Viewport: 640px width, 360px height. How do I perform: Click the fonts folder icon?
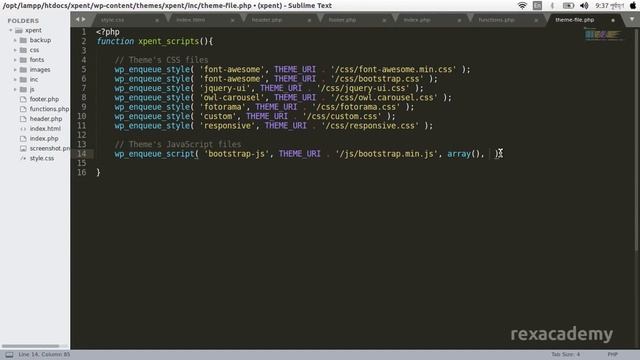click(x=23, y=60)
